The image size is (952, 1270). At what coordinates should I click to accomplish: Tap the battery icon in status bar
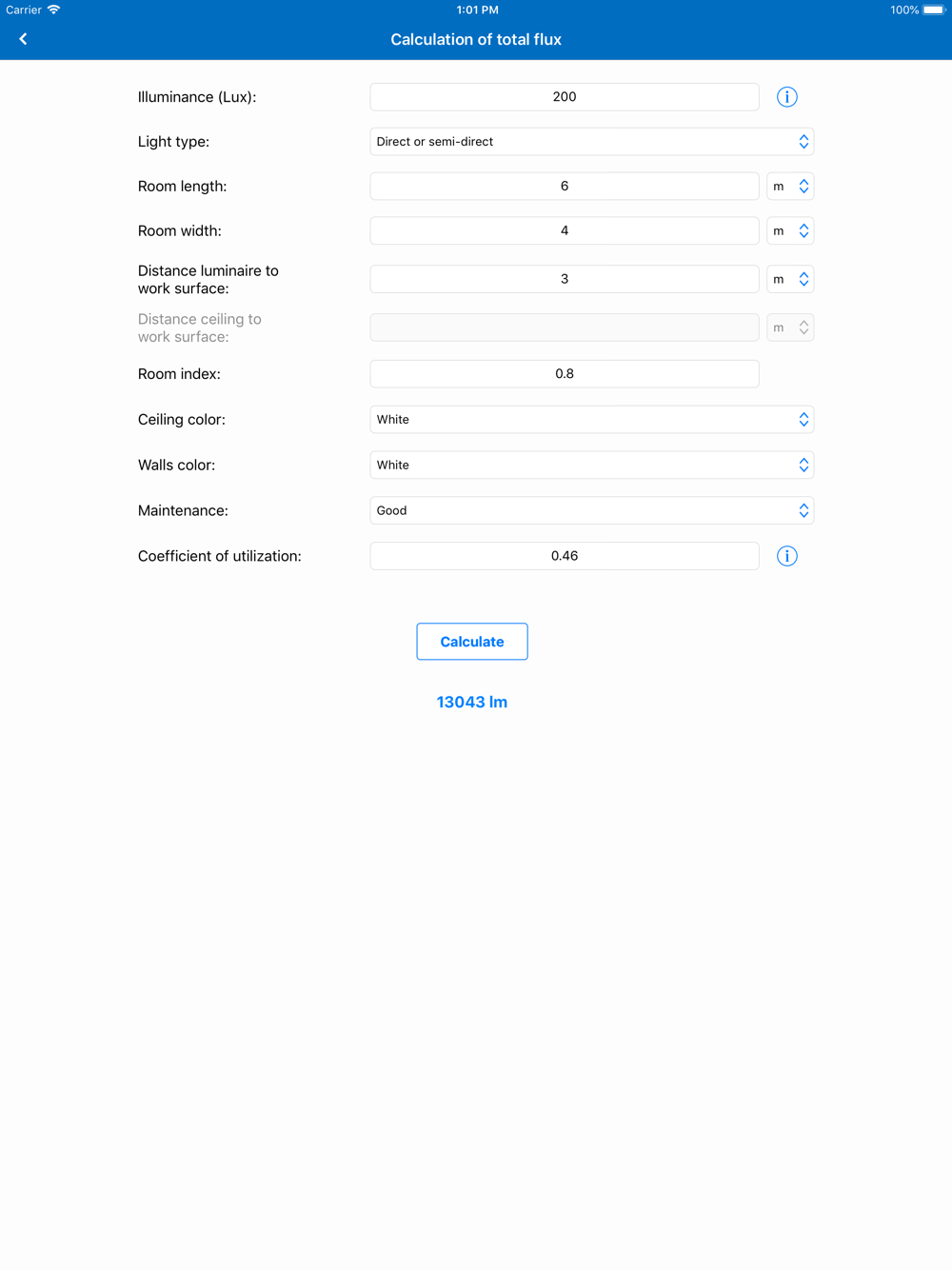(x=933, y=10)
